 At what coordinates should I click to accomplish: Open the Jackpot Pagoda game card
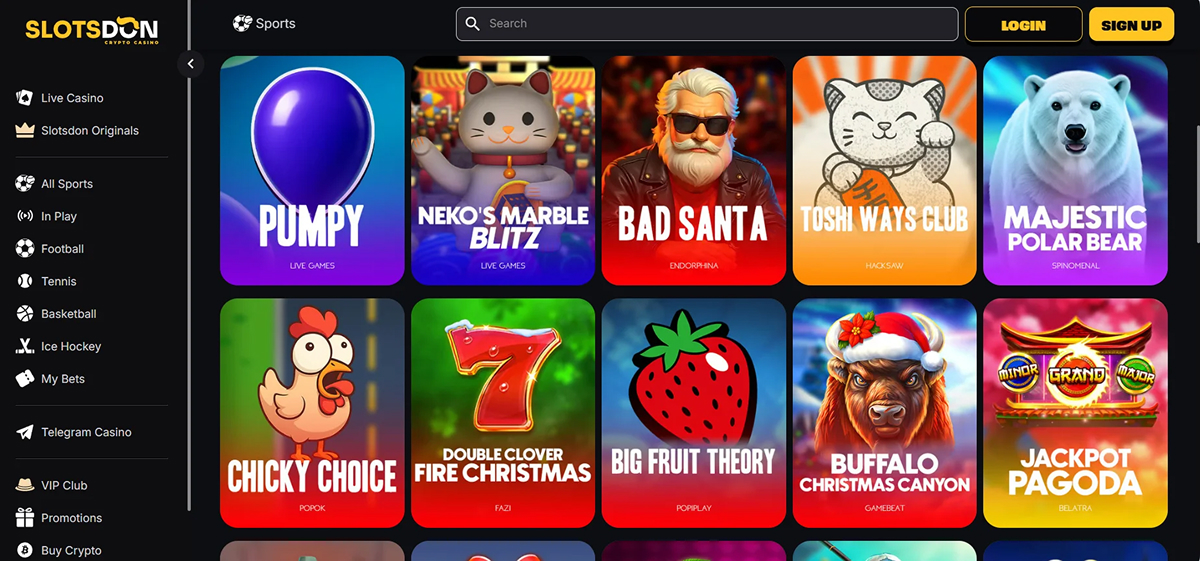pos(1075,413)
